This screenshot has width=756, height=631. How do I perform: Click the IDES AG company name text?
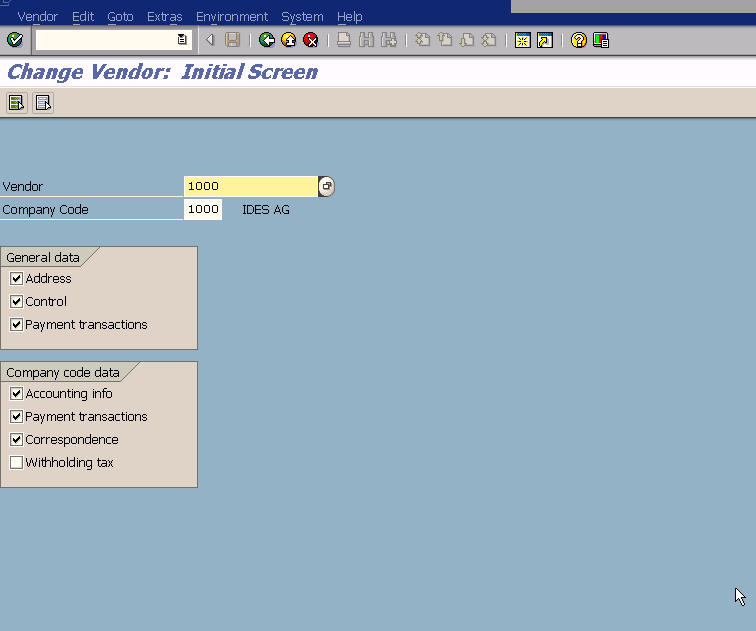pyautogui.click(x=266, y=210)
